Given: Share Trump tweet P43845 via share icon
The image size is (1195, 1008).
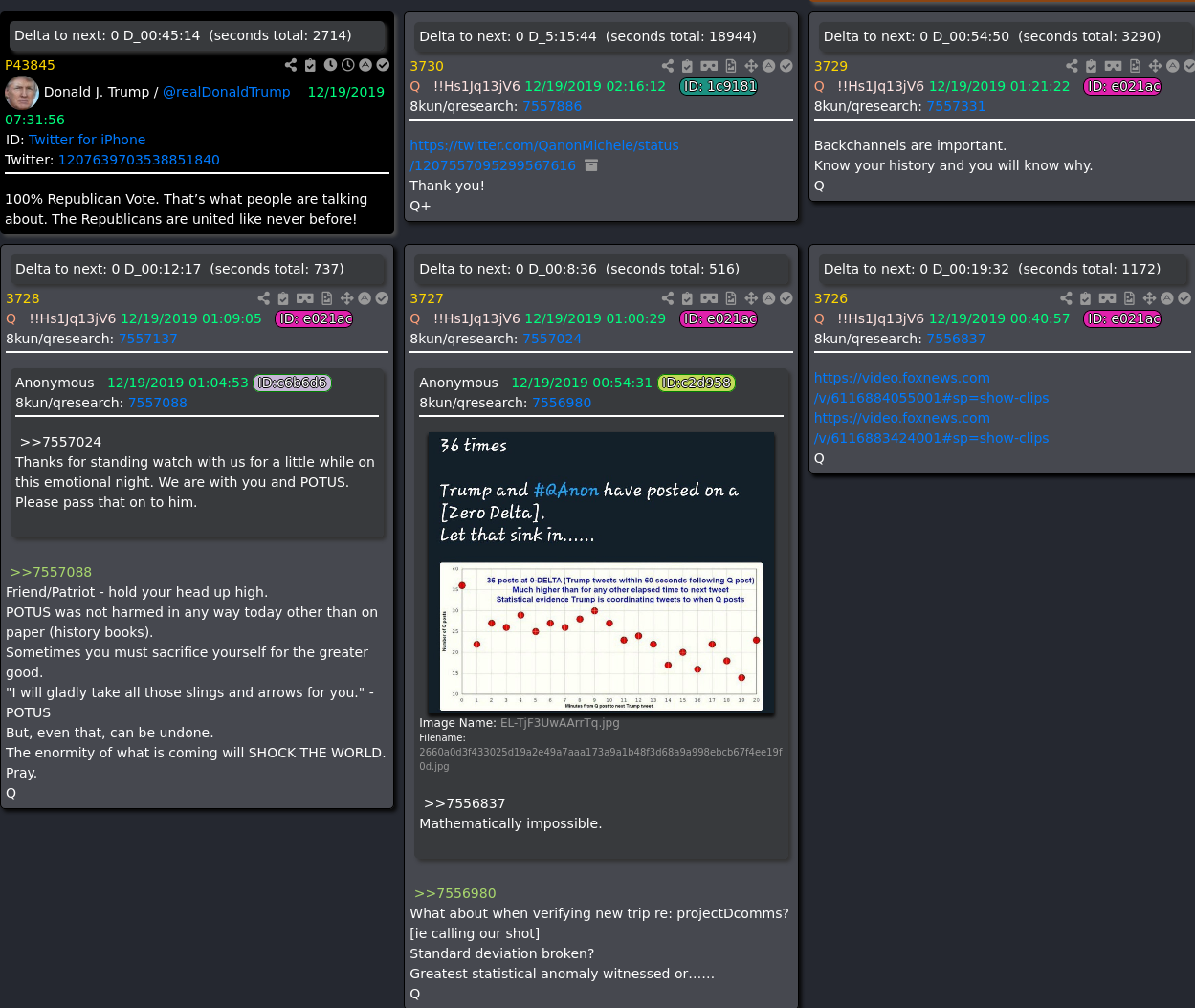Looking at the screenshot, I should (x=291, y=65).
